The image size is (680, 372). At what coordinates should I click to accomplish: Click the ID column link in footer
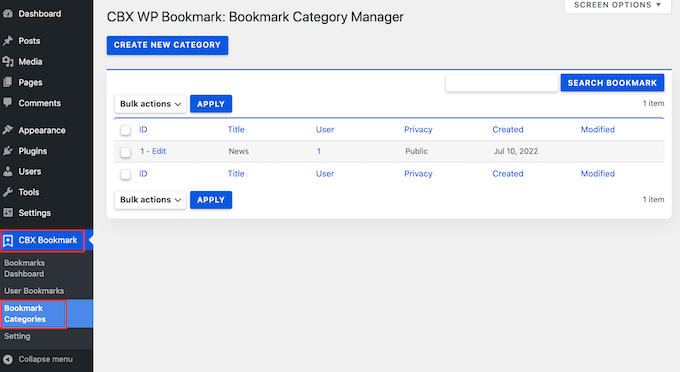[x=143, y=174]
